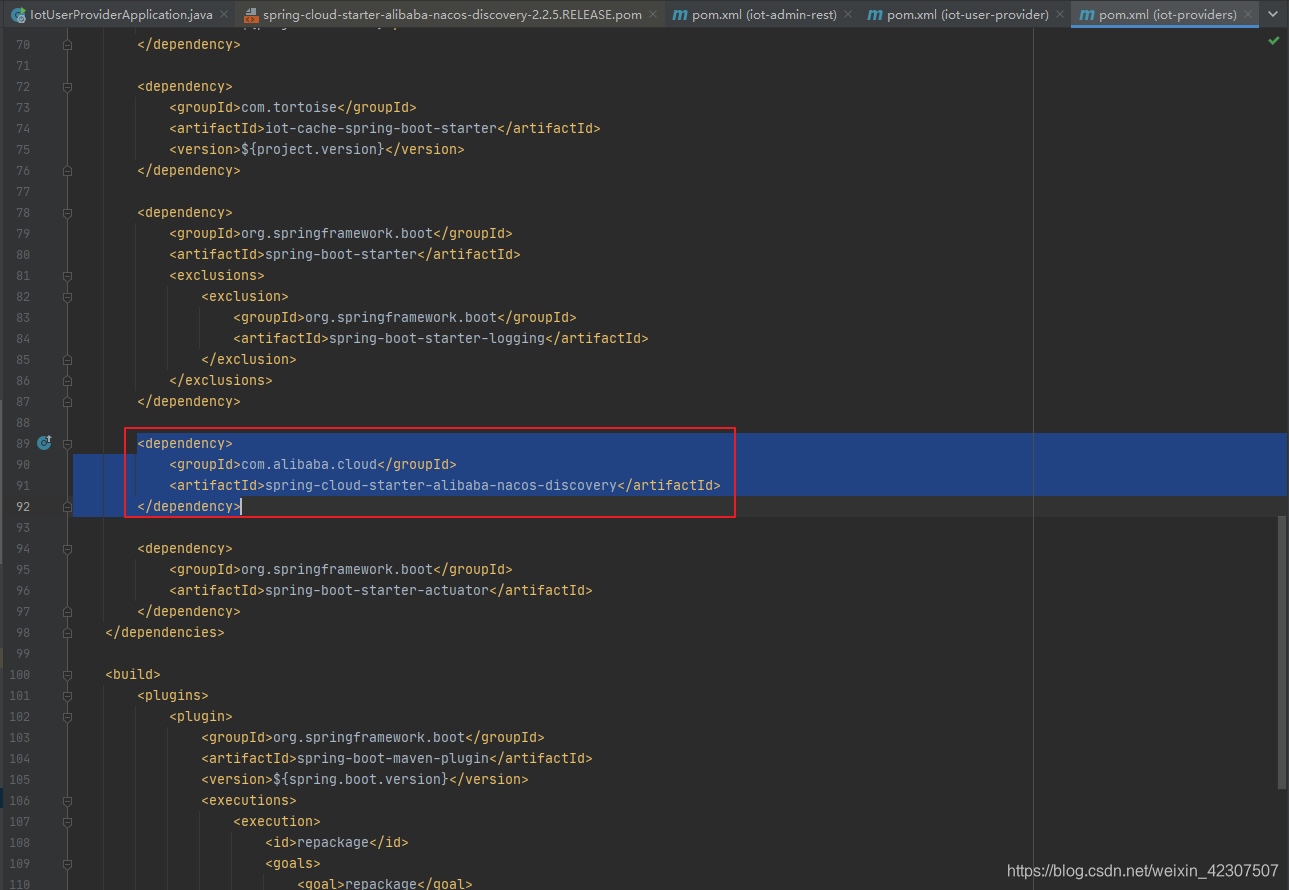Click the com.alibaba.cloud groupId
The height and width of the screenshot is (890, 1289).
click(x=309, y=465)
